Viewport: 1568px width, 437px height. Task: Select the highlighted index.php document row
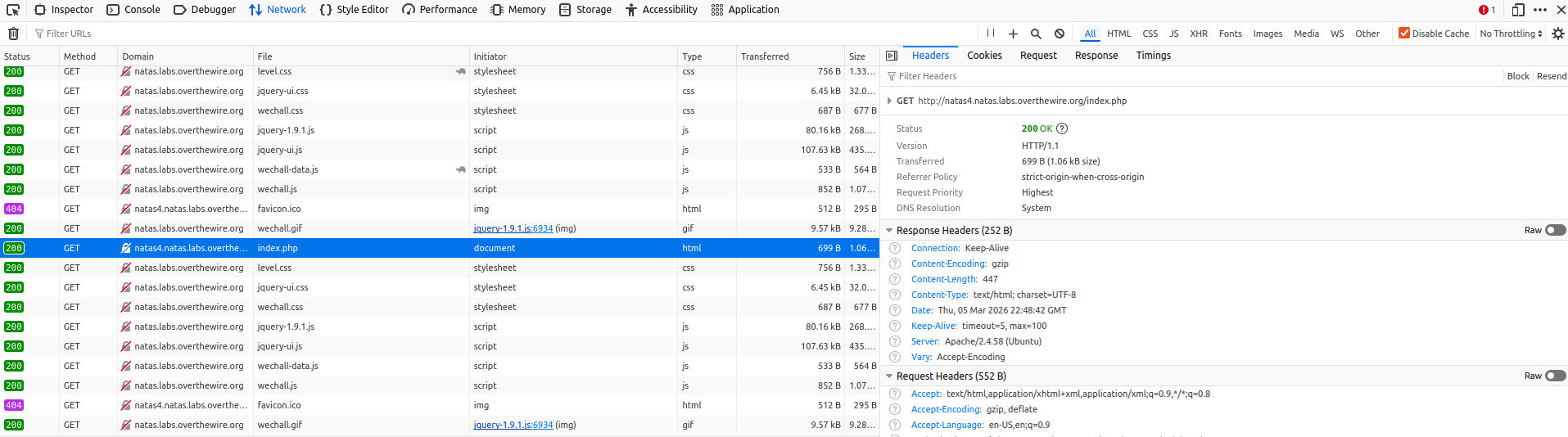(x=440, y=248)
